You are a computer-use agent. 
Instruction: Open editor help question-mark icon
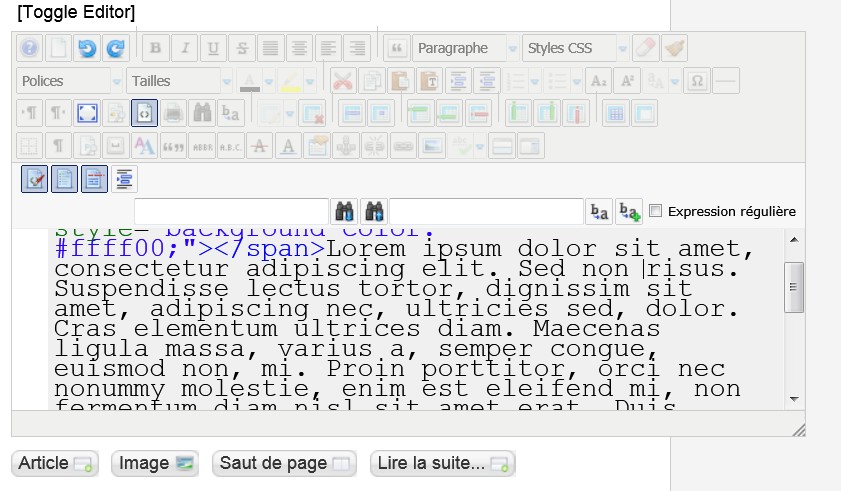click(29, 48)
